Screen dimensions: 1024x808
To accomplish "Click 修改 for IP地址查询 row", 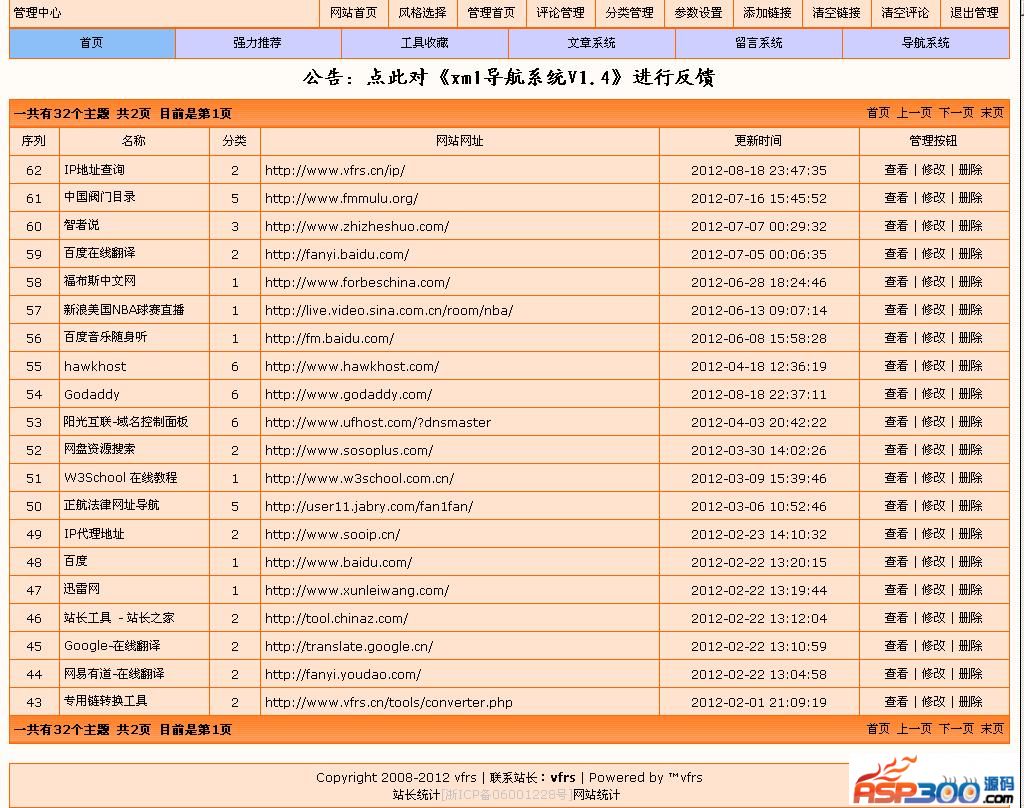I will [933, 170].
